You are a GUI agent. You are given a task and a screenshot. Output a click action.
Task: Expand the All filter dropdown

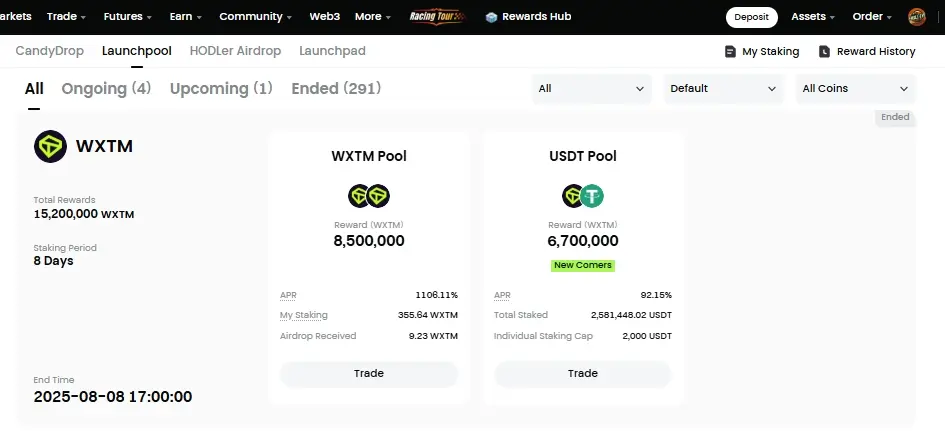tap(591, 89)
